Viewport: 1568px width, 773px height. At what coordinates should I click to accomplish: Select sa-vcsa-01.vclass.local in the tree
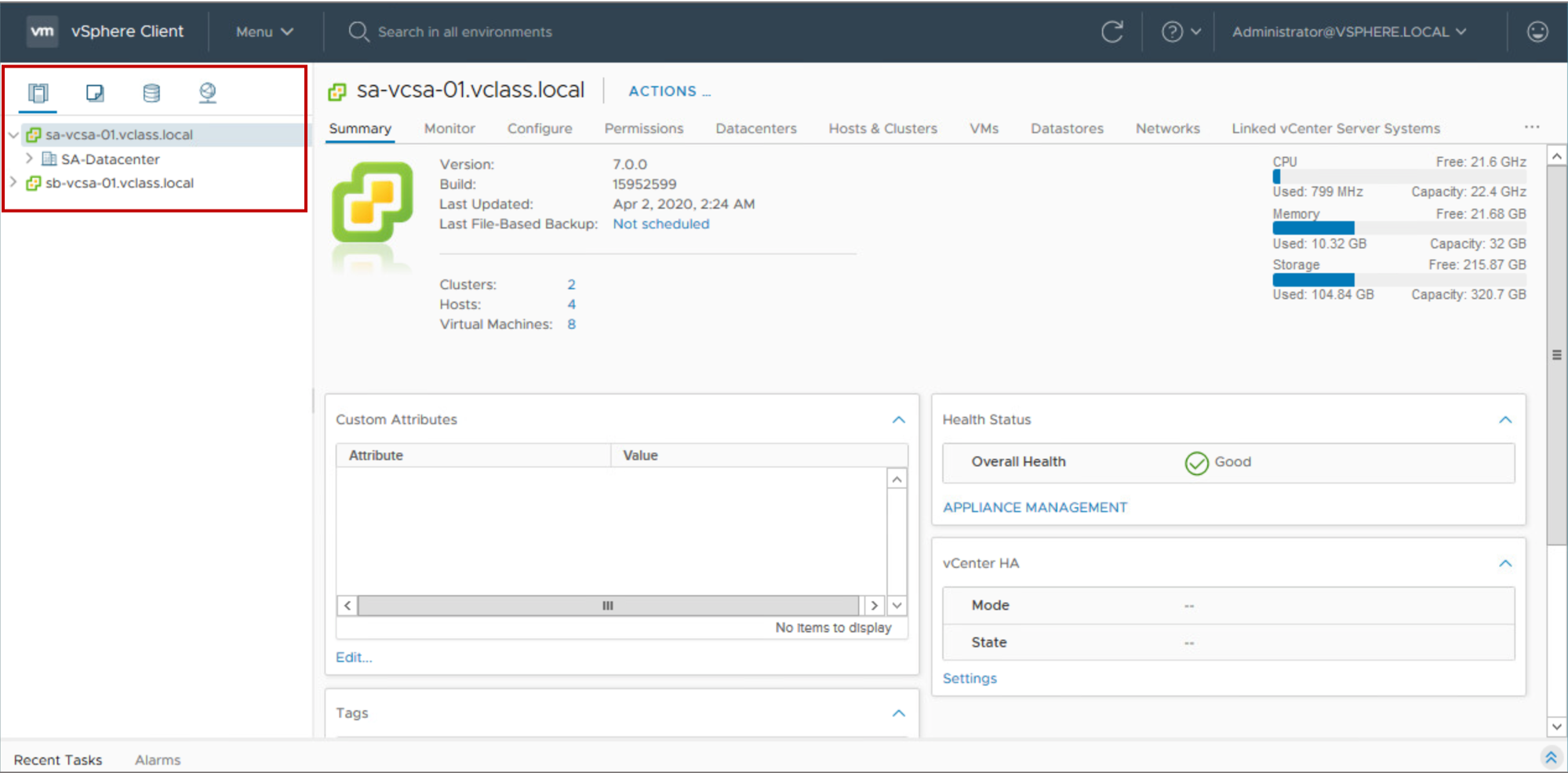[x=119, y=135]
